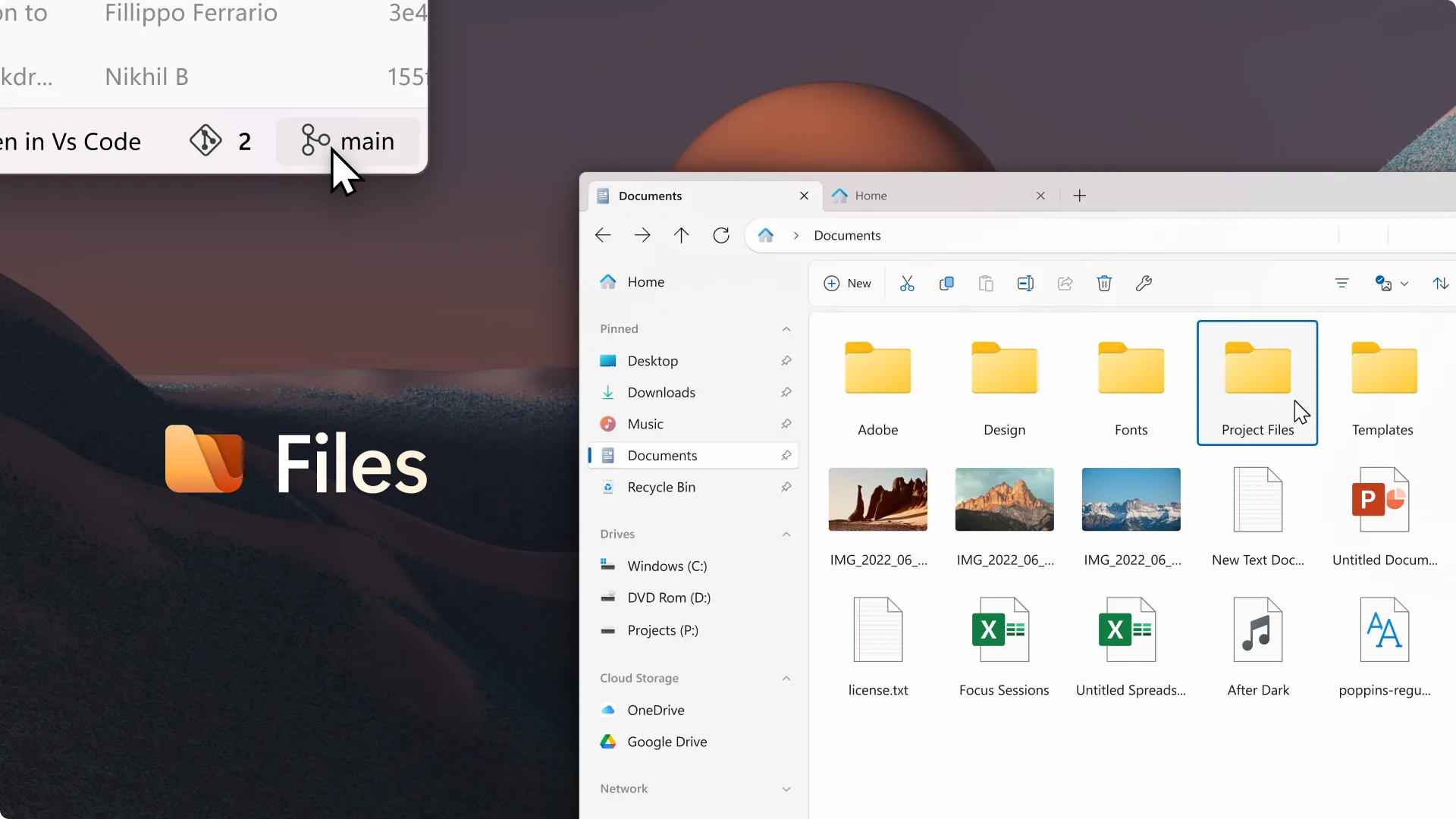1456x819 pixels.
Task: Switch to the Home tab
Action: (x=871, y=195)
